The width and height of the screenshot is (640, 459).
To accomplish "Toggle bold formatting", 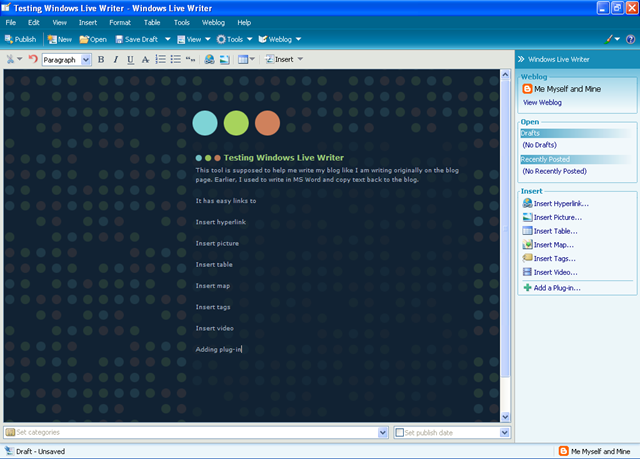I will pyautogui.click(x=101, y=60).
